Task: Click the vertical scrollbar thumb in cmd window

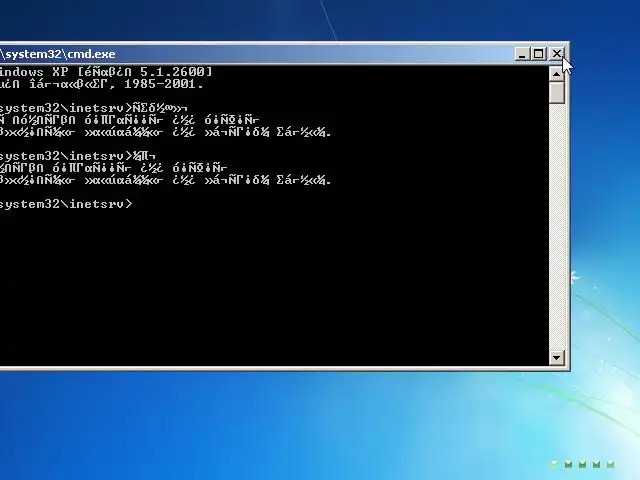Action: pyautogui.click(x=556, y=92)
